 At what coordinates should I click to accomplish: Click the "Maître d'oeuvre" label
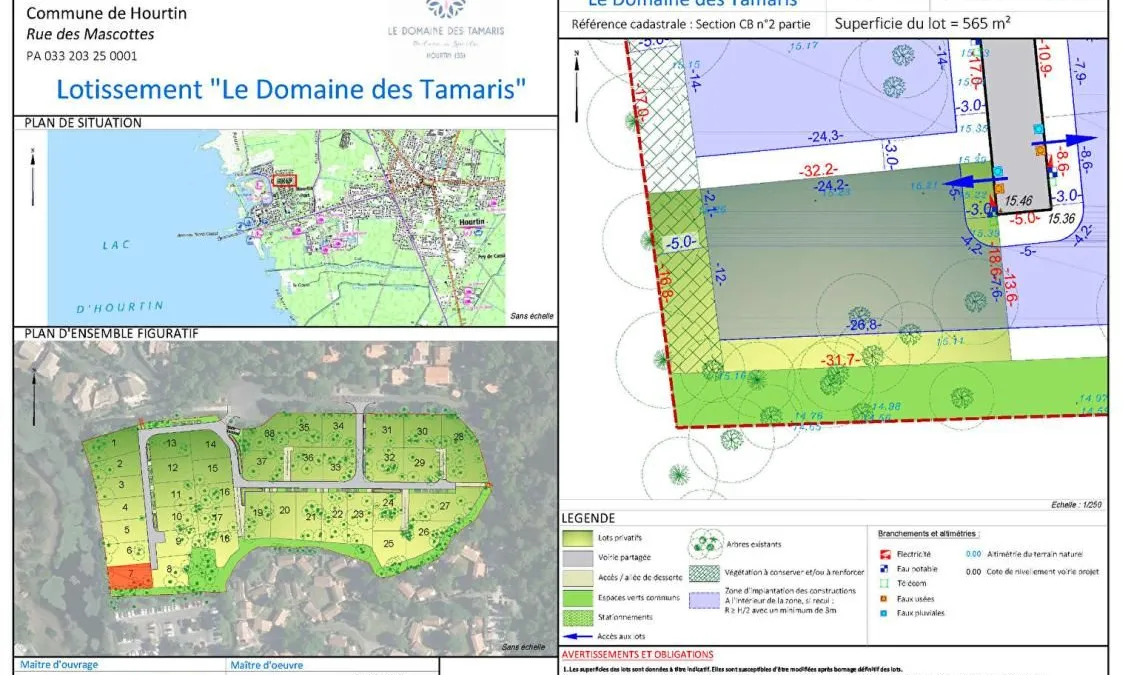(267, 665)
